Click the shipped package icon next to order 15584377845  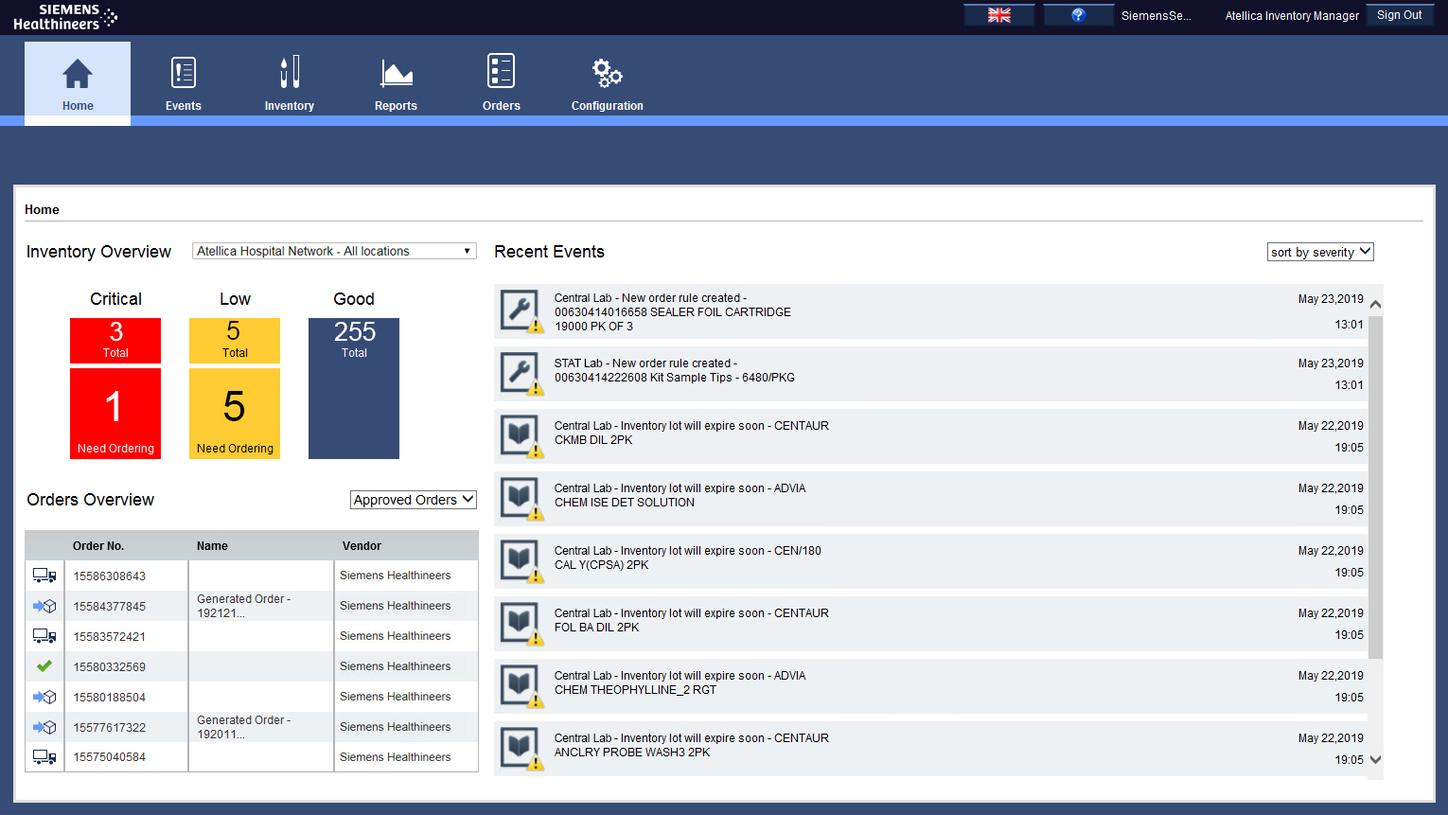(43, 605)
